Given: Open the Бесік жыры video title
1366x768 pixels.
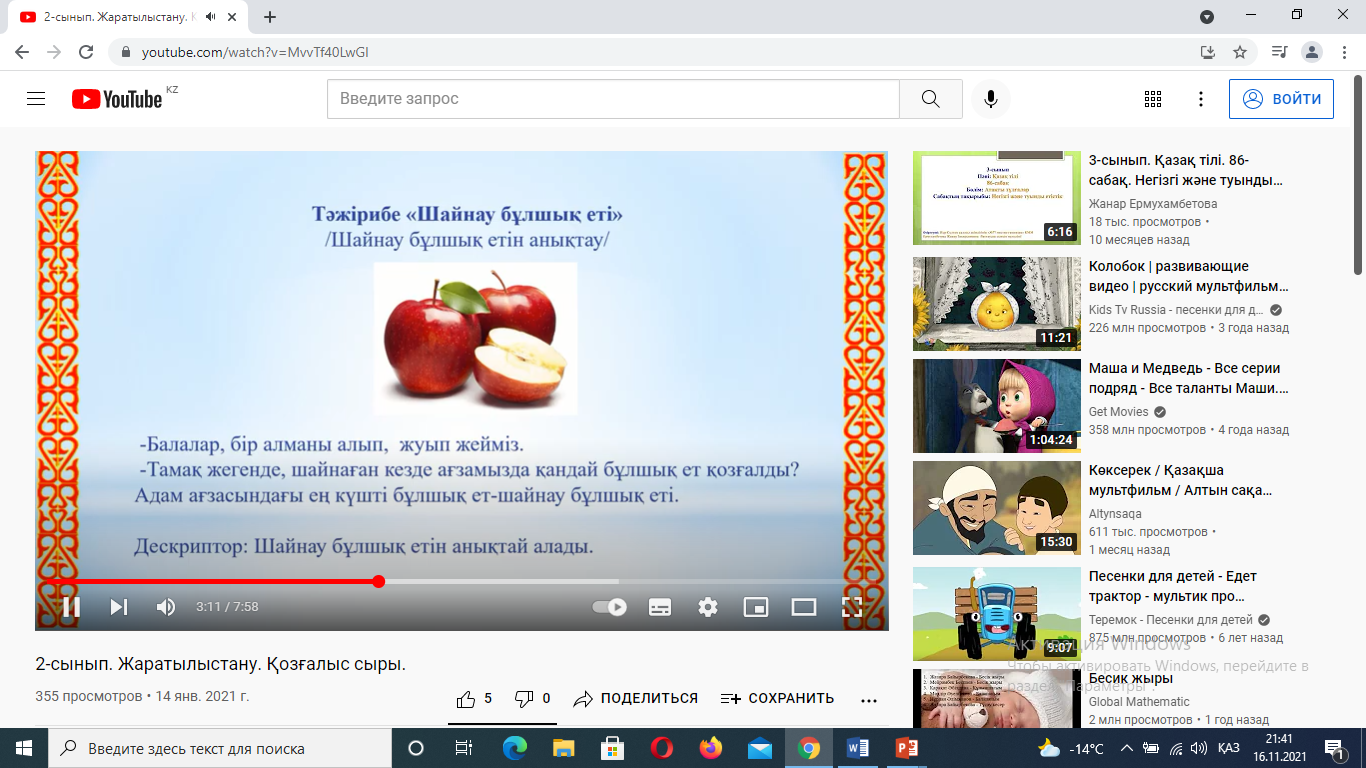Looking at the screenshot, I should (x=1131, y=679).
